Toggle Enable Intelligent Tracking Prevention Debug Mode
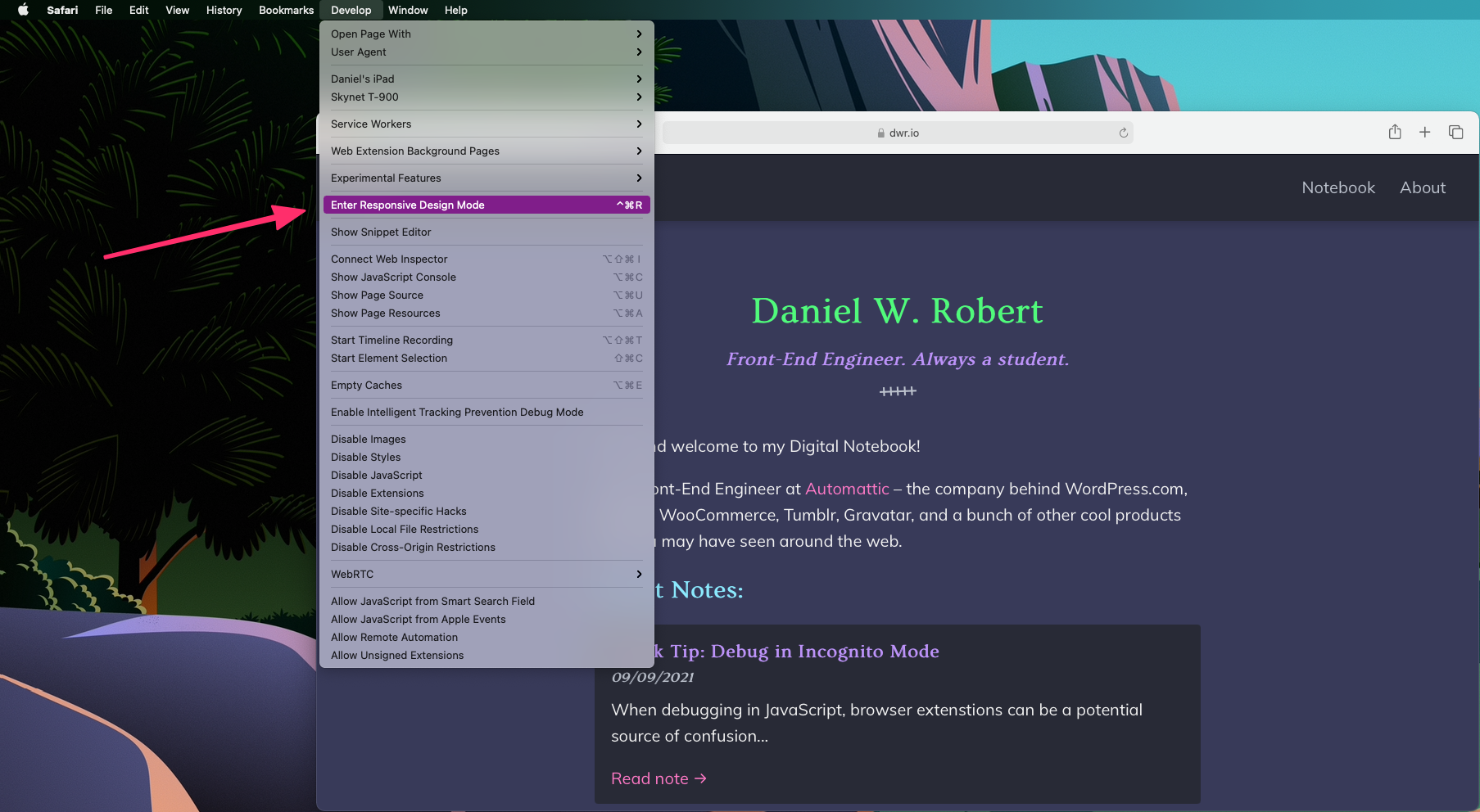 pyautogui.click(x=487, y=412)
